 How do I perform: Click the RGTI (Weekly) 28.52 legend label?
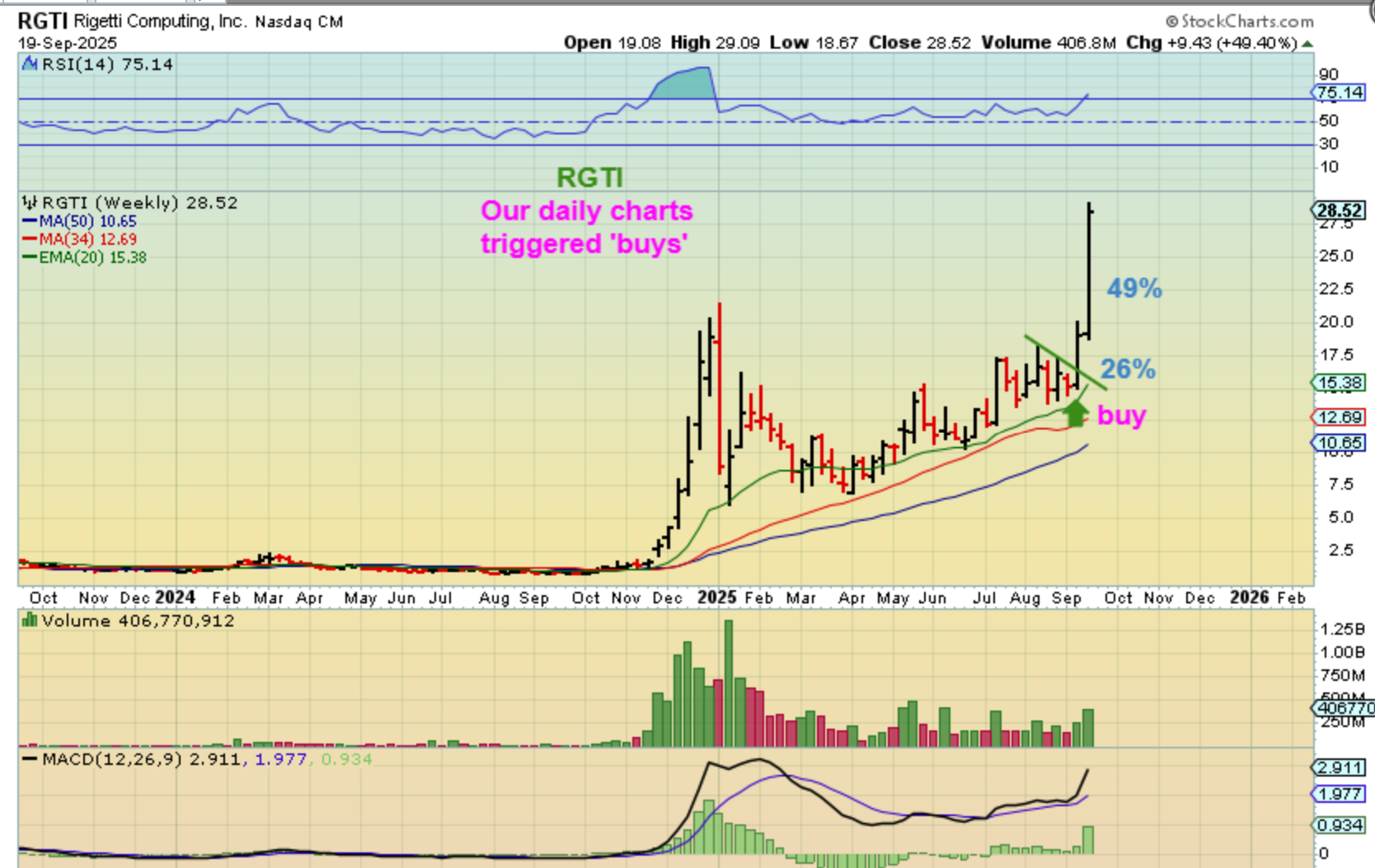click(x=139, y=202)
